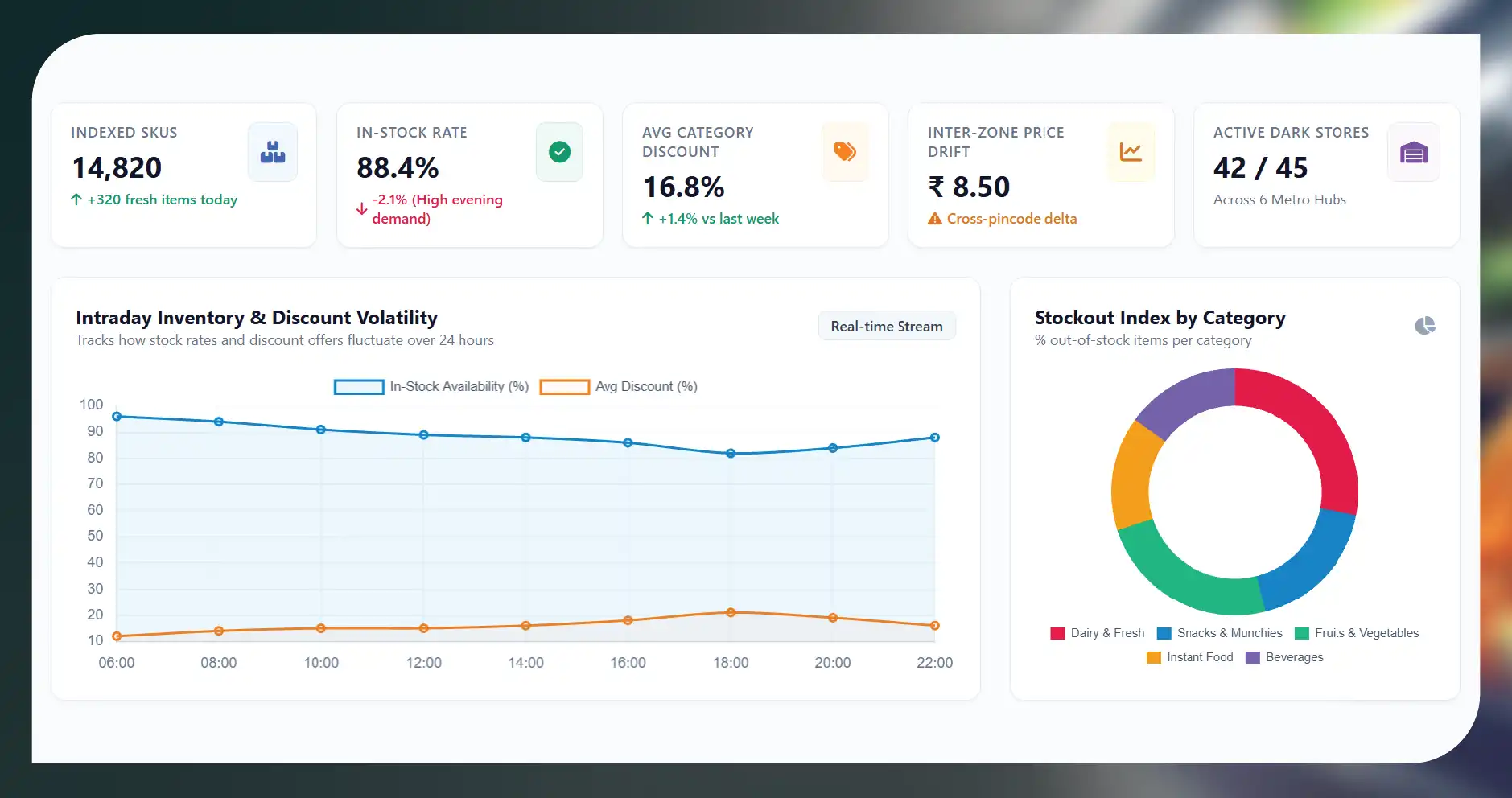The width and height of the screenshot is (1512, 798).
Task: Click the 42 / 45 dark stores value
Action: coord(1260,168)
